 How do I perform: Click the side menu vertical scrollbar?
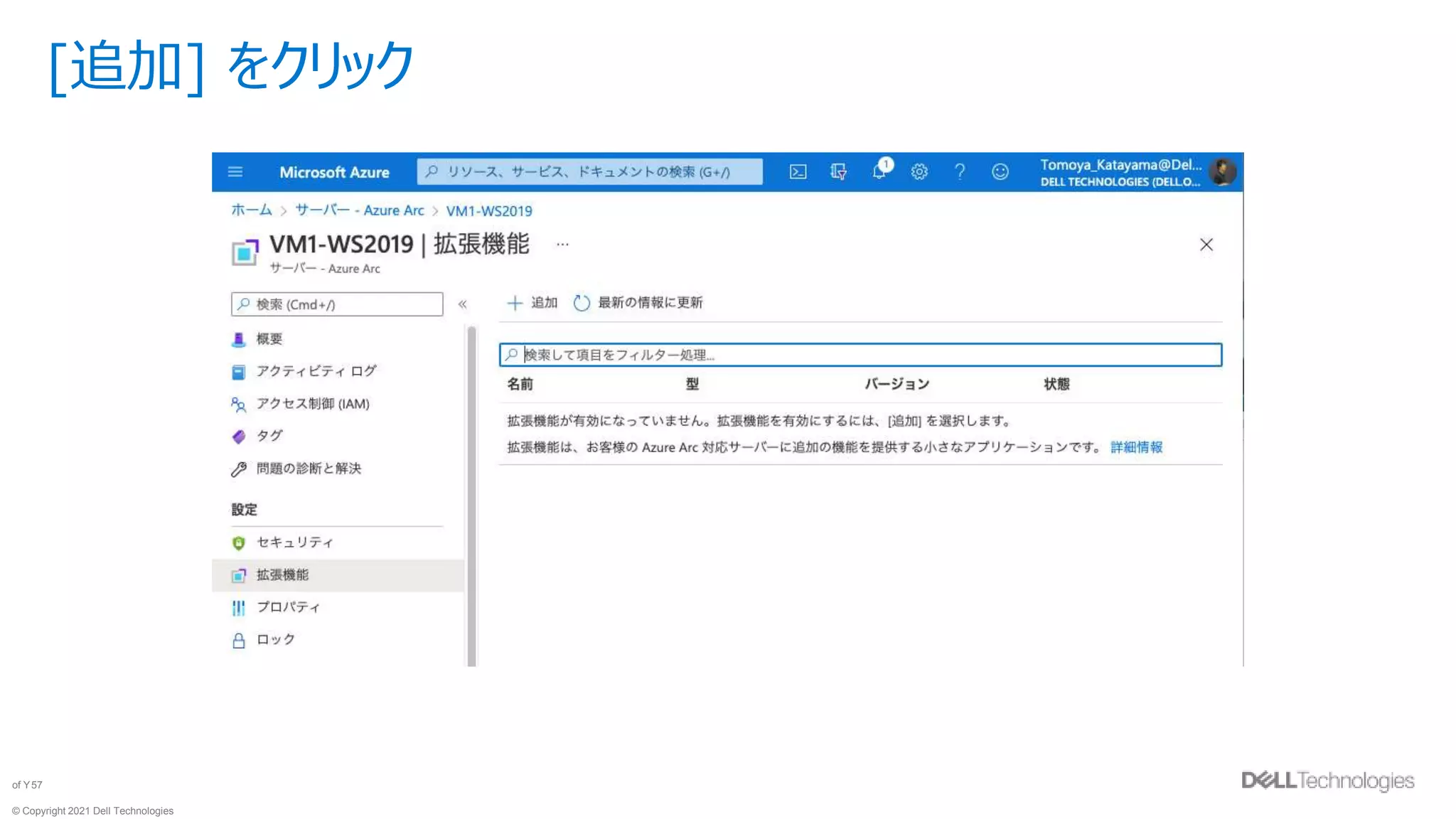click(471, 496)
